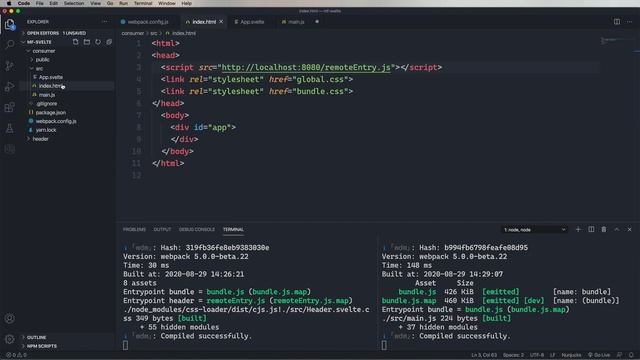This screenshot has width=640, height=360.
Task: Open the Apple menu
Action: coord(9,3)
